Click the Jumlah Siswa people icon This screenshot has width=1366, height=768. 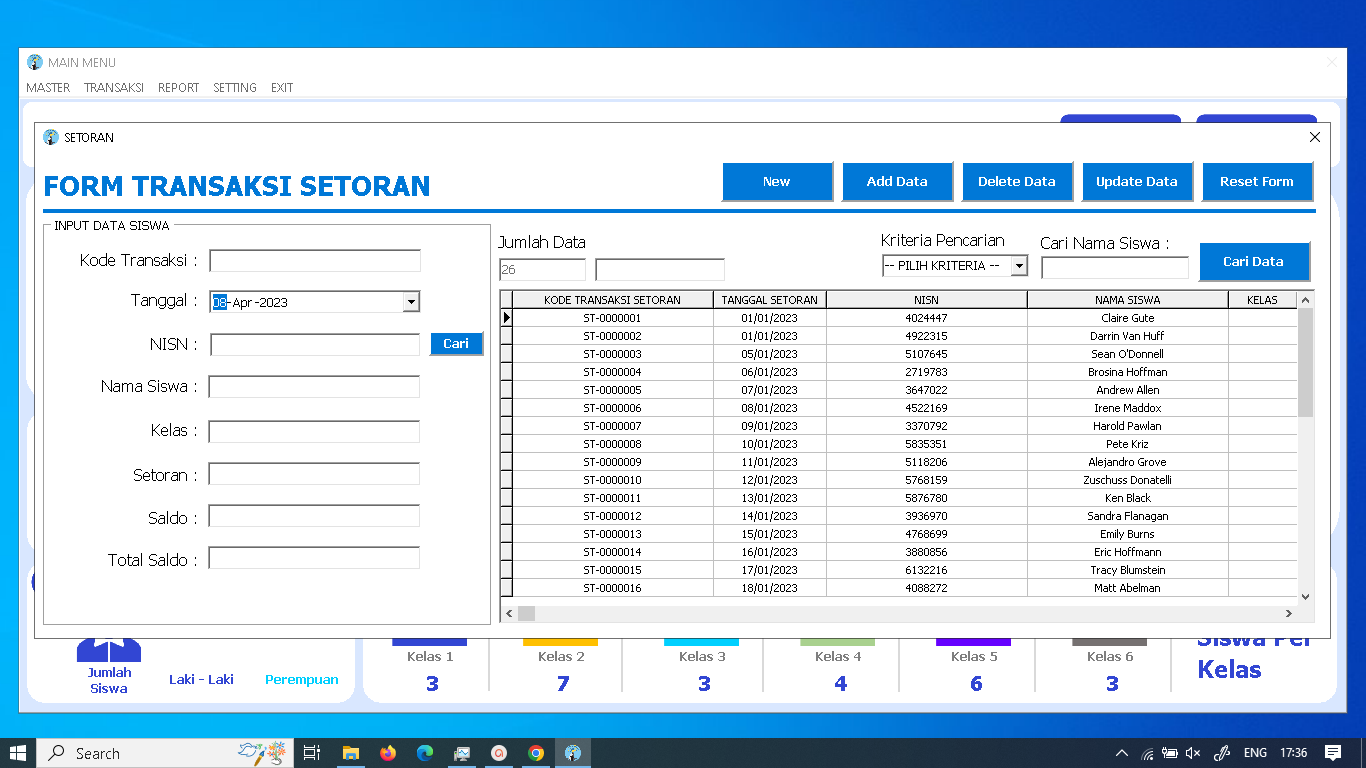click(x=108, y=648)
